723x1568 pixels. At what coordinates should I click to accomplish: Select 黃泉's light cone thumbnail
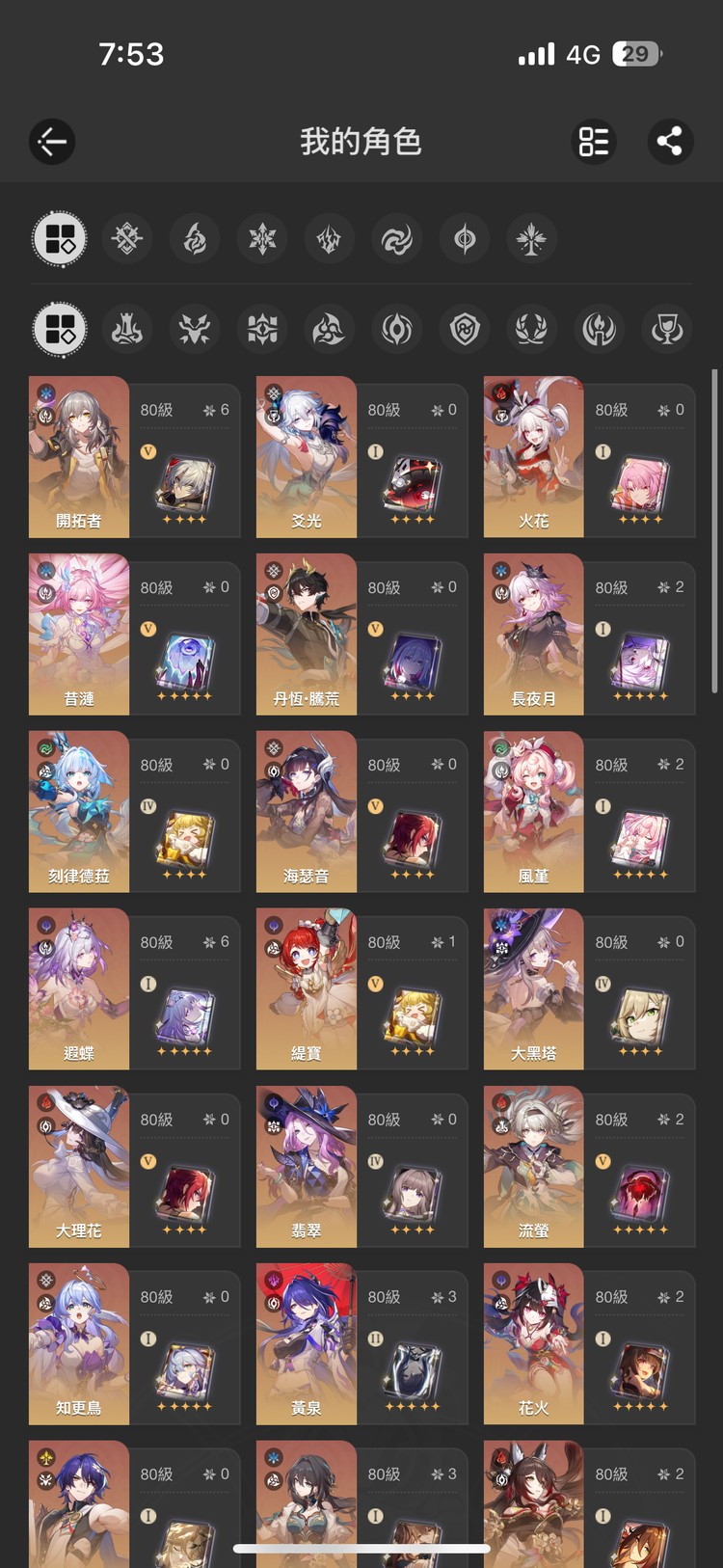coord(413,1367)
